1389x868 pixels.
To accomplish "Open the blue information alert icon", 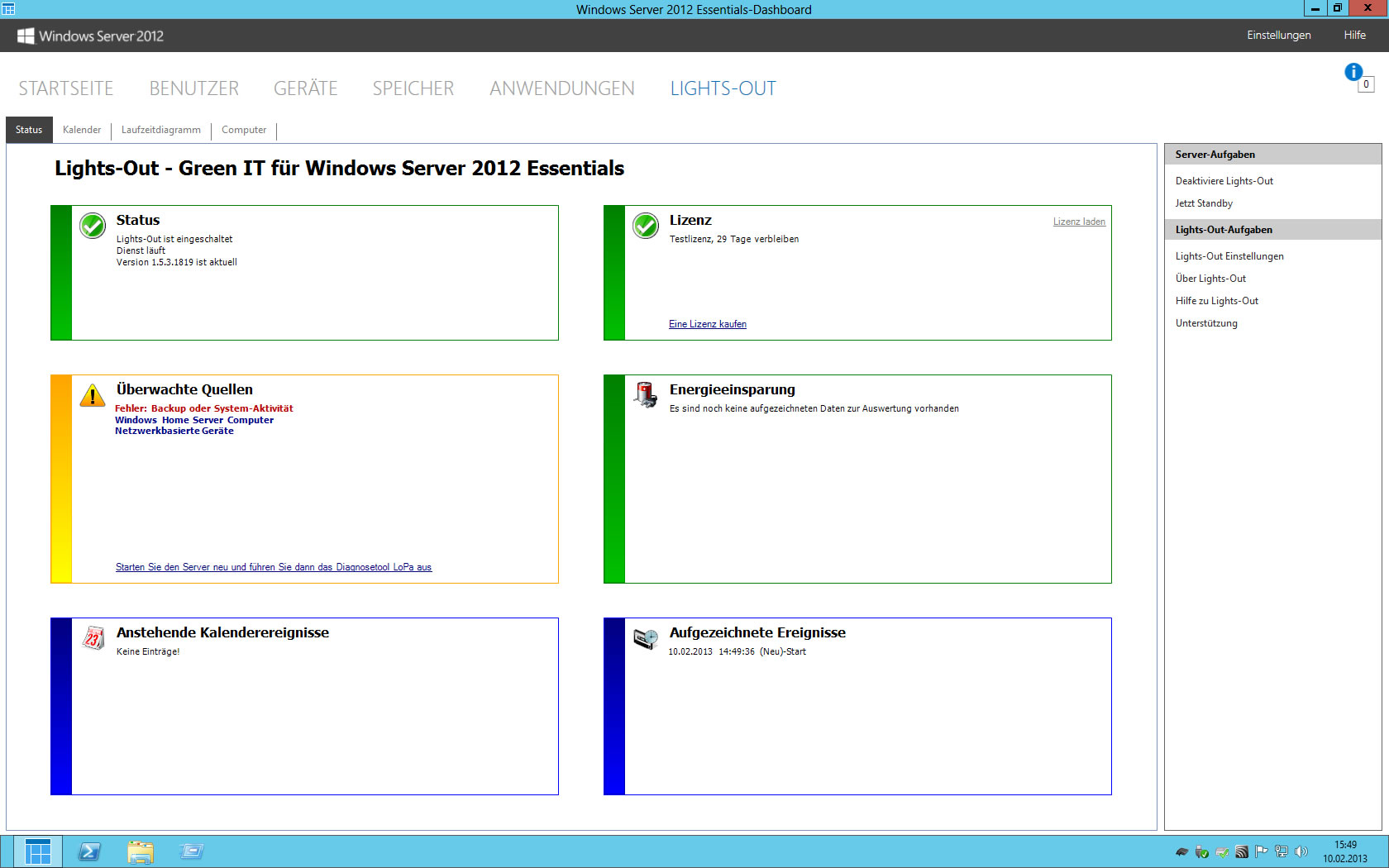I will pos(1353,72).
